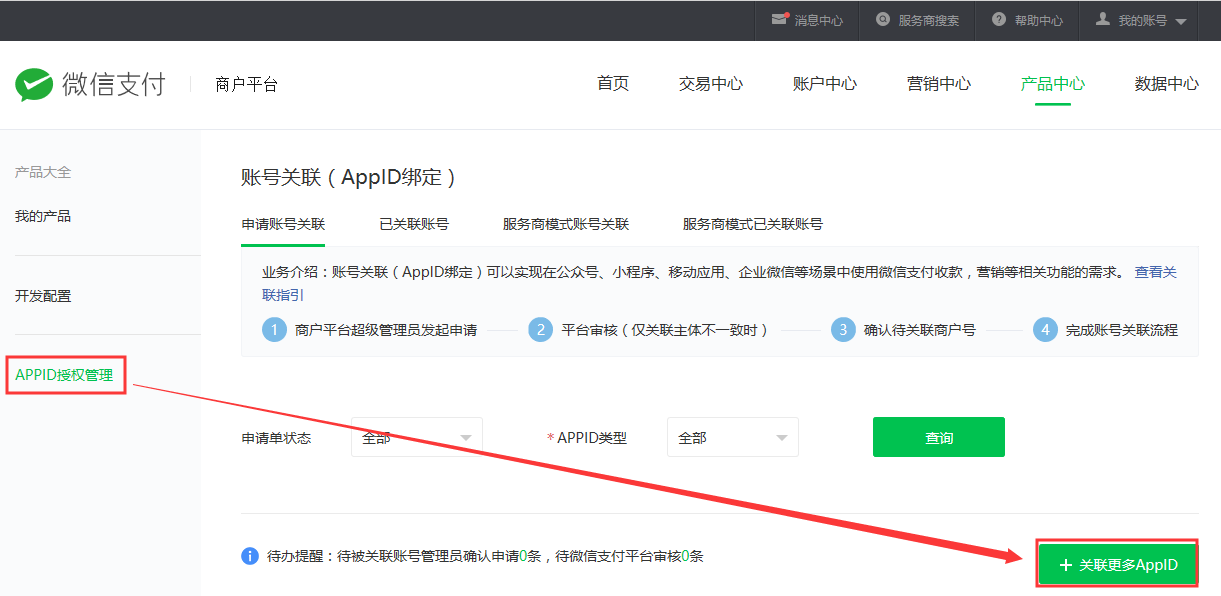
Task: Click the blue info icon beside 待办提醒
Action: pos(250,556)
